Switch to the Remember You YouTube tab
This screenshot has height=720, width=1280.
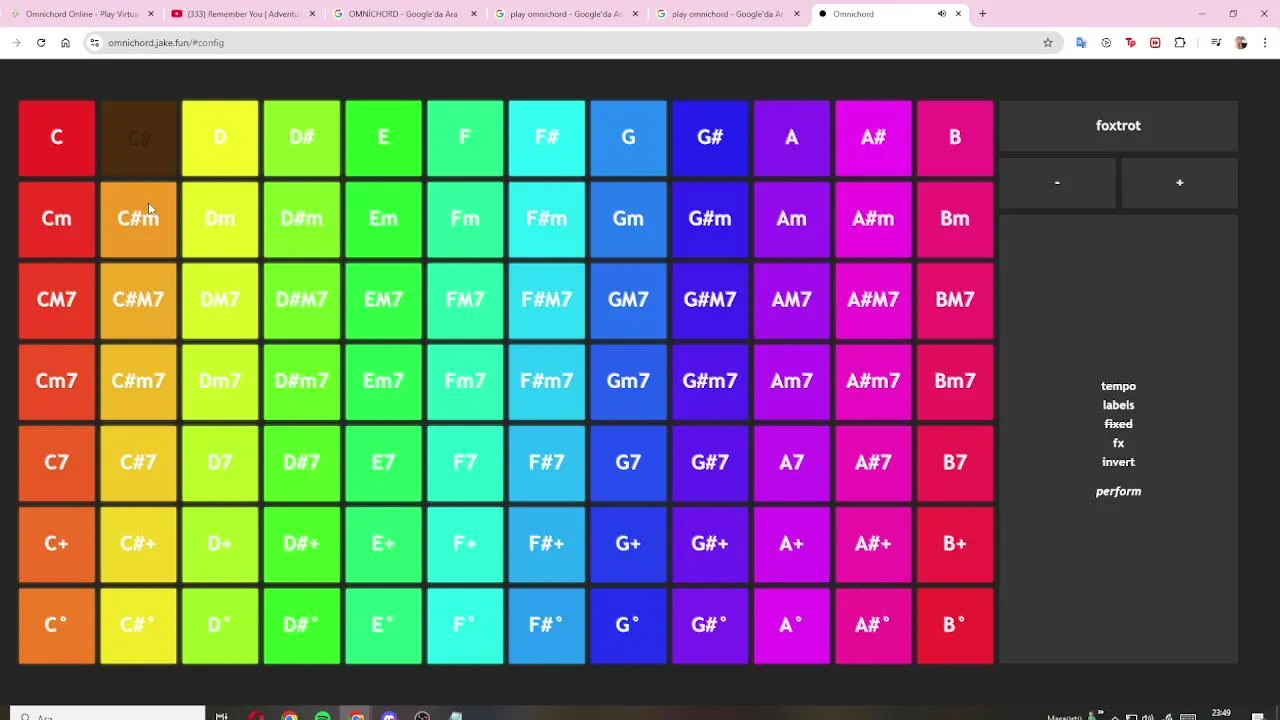tap(243, 14)
